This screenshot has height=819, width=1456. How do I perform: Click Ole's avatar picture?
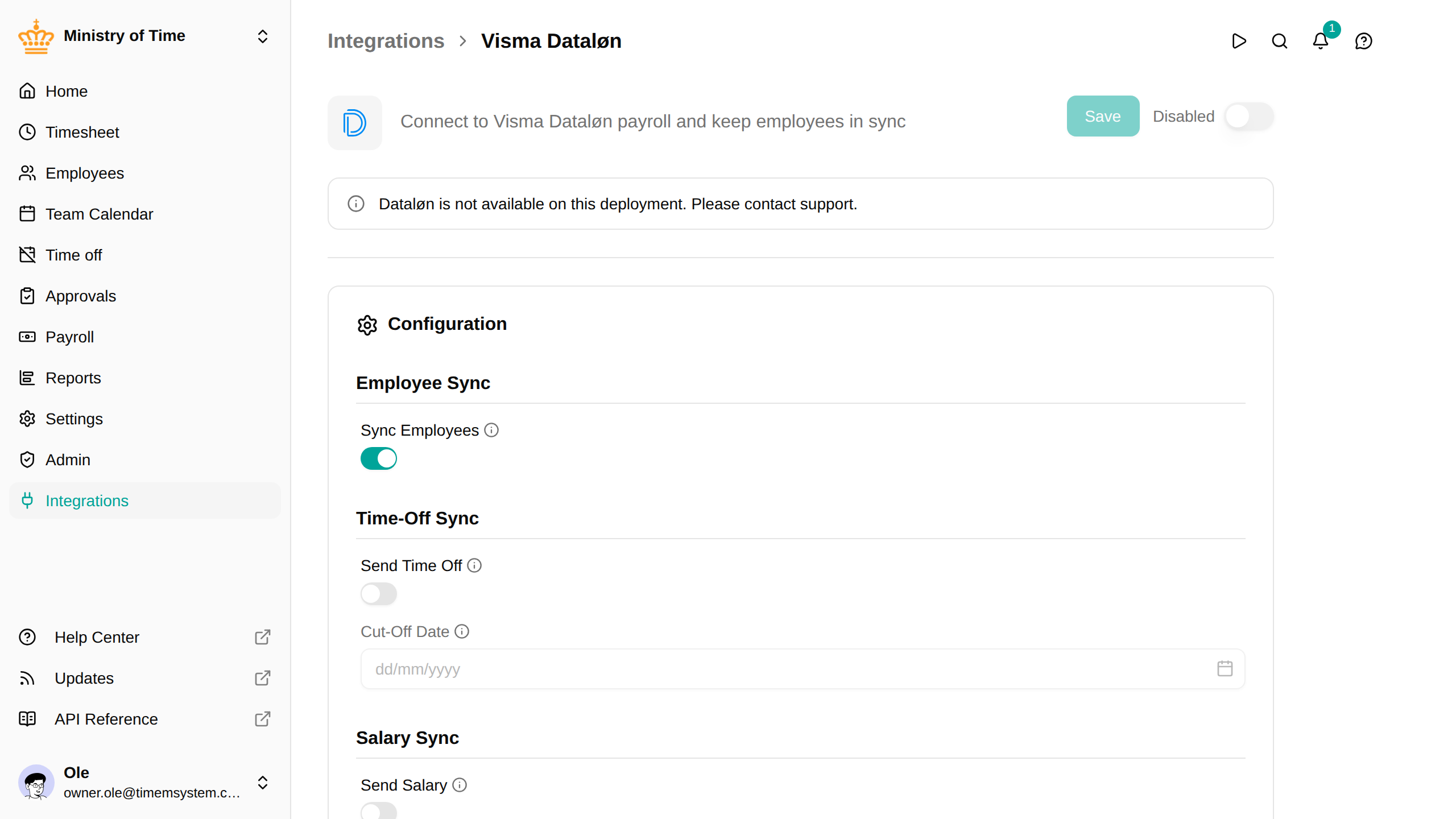[x=36, y=783]
